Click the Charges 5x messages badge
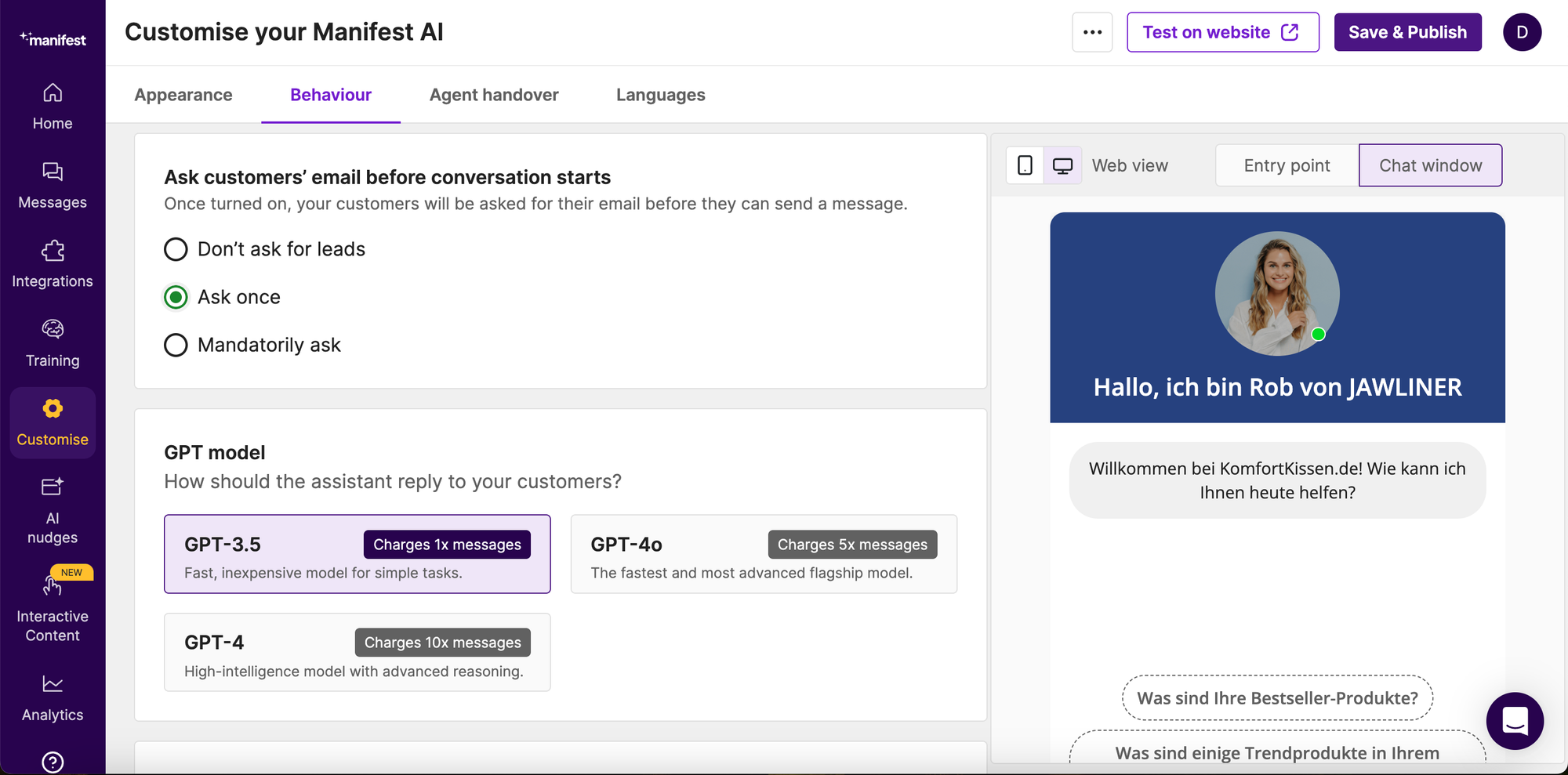This screenshot has height=775, width=1568. (x=852, y=545)
